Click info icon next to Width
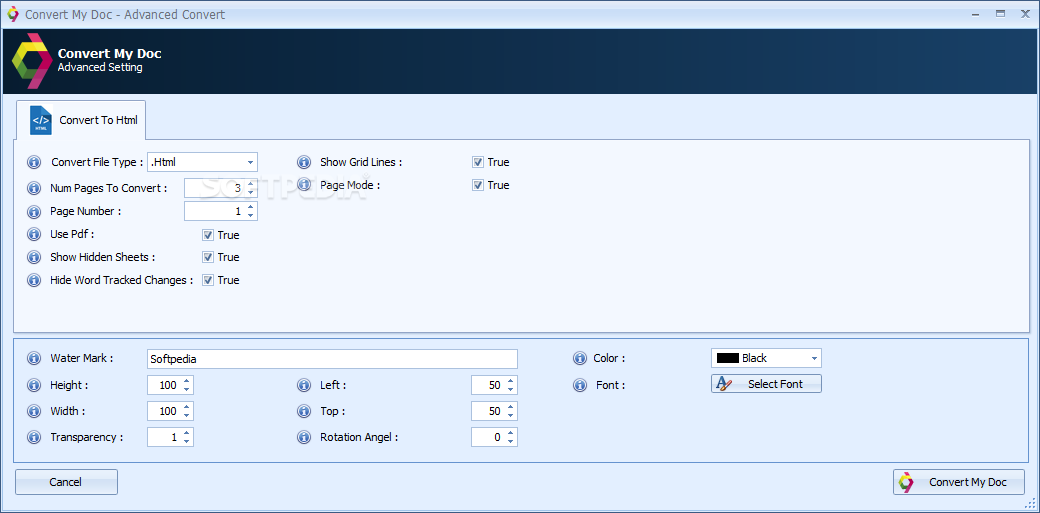Image resolution: width=1040 pixels, height=513 pixels. 34,411
